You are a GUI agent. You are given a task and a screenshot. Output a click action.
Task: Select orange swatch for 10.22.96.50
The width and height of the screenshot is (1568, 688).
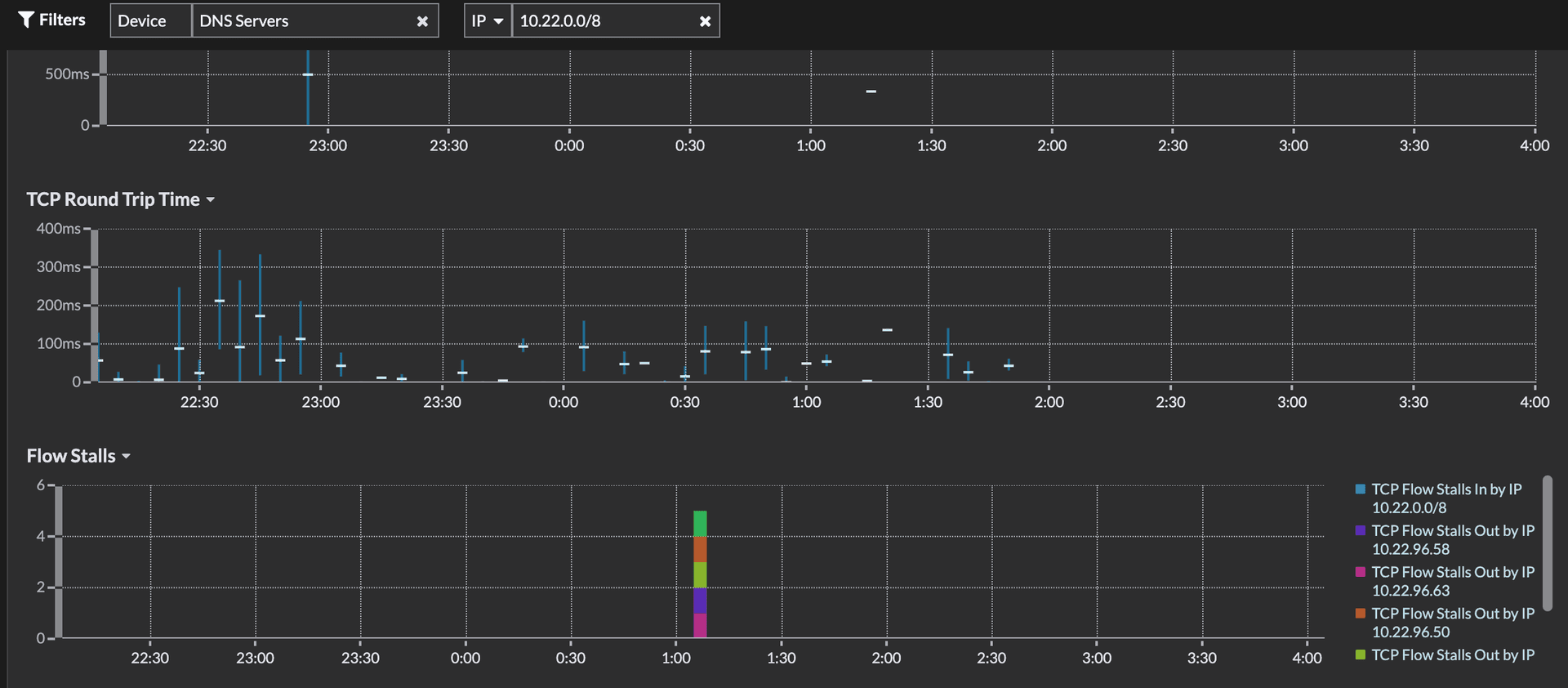[x=1360, y=613]
